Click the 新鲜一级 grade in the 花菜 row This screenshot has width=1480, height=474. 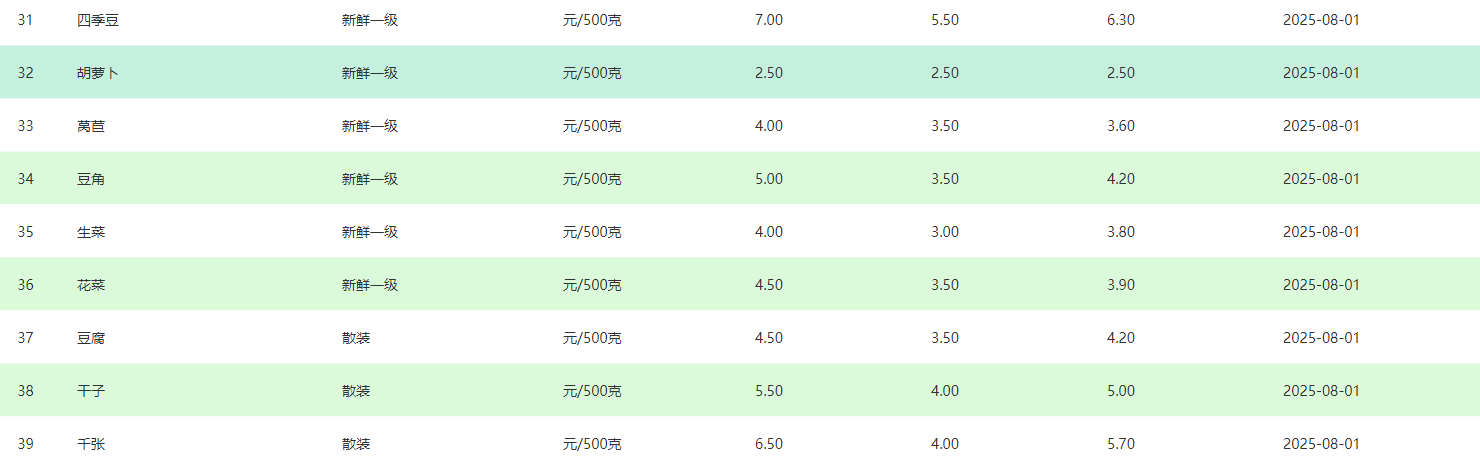click(370, 285)
